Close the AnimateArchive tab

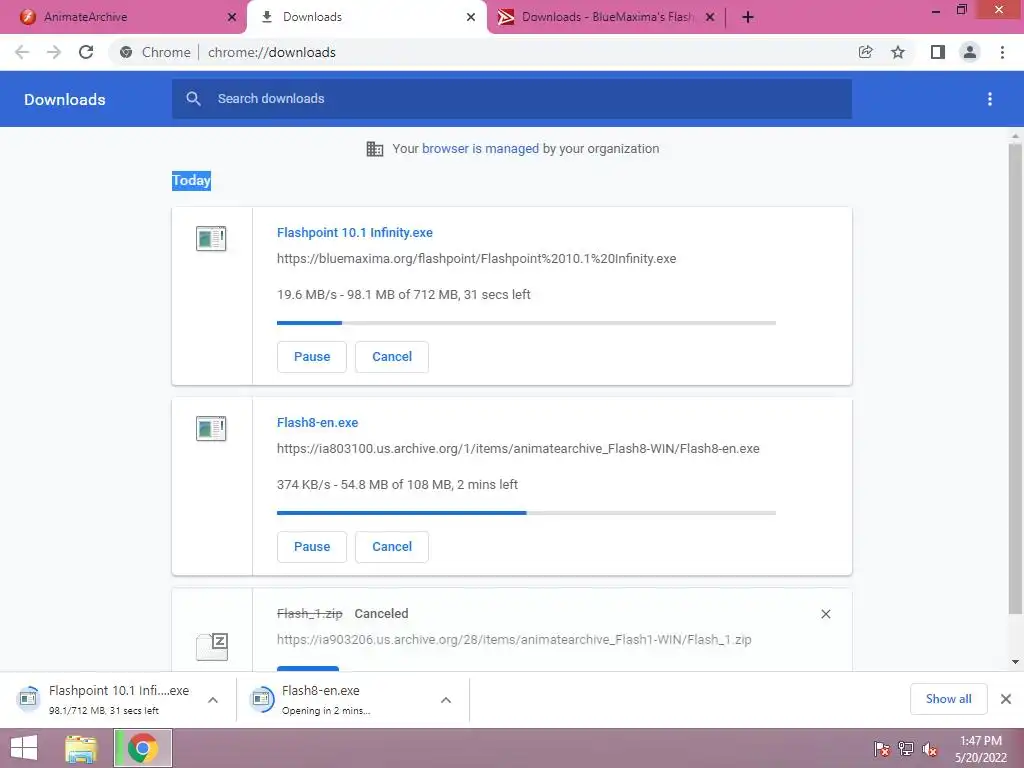tap(232, 17)
